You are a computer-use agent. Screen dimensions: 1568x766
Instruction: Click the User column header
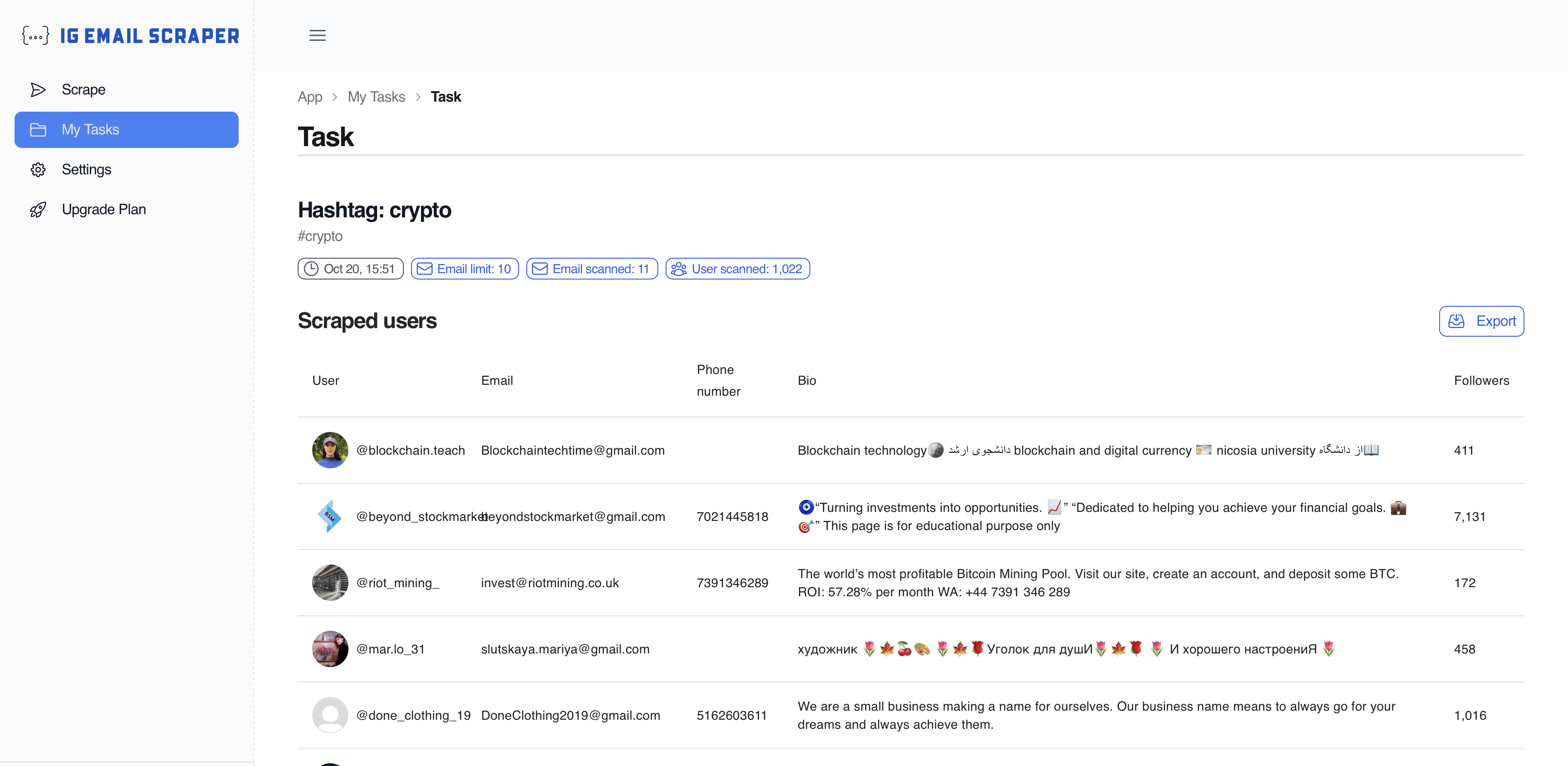tap(326, 381)
